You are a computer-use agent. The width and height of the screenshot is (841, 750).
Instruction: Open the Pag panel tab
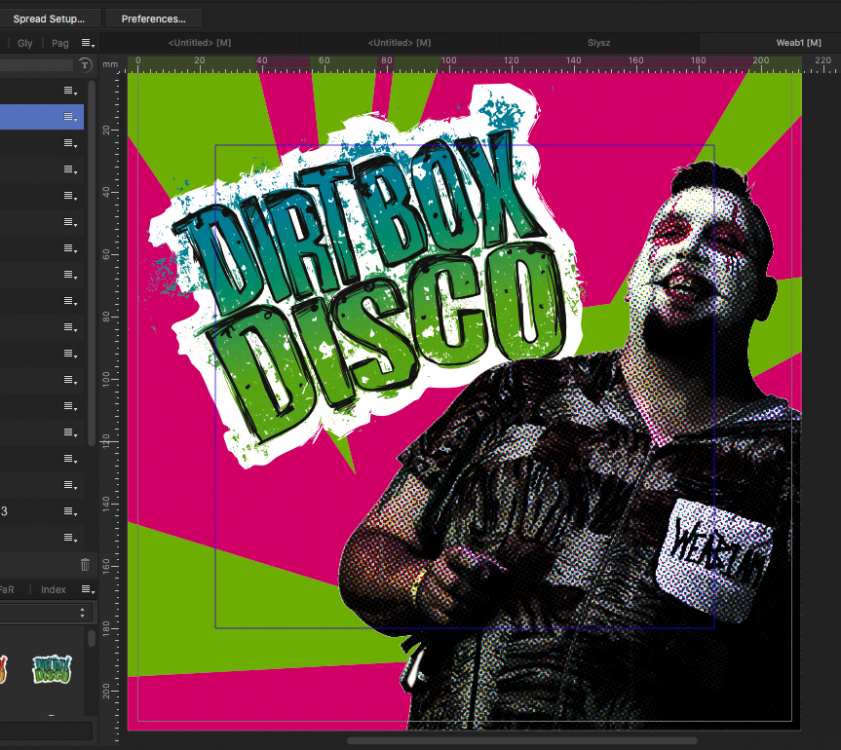tap(60, 43)
